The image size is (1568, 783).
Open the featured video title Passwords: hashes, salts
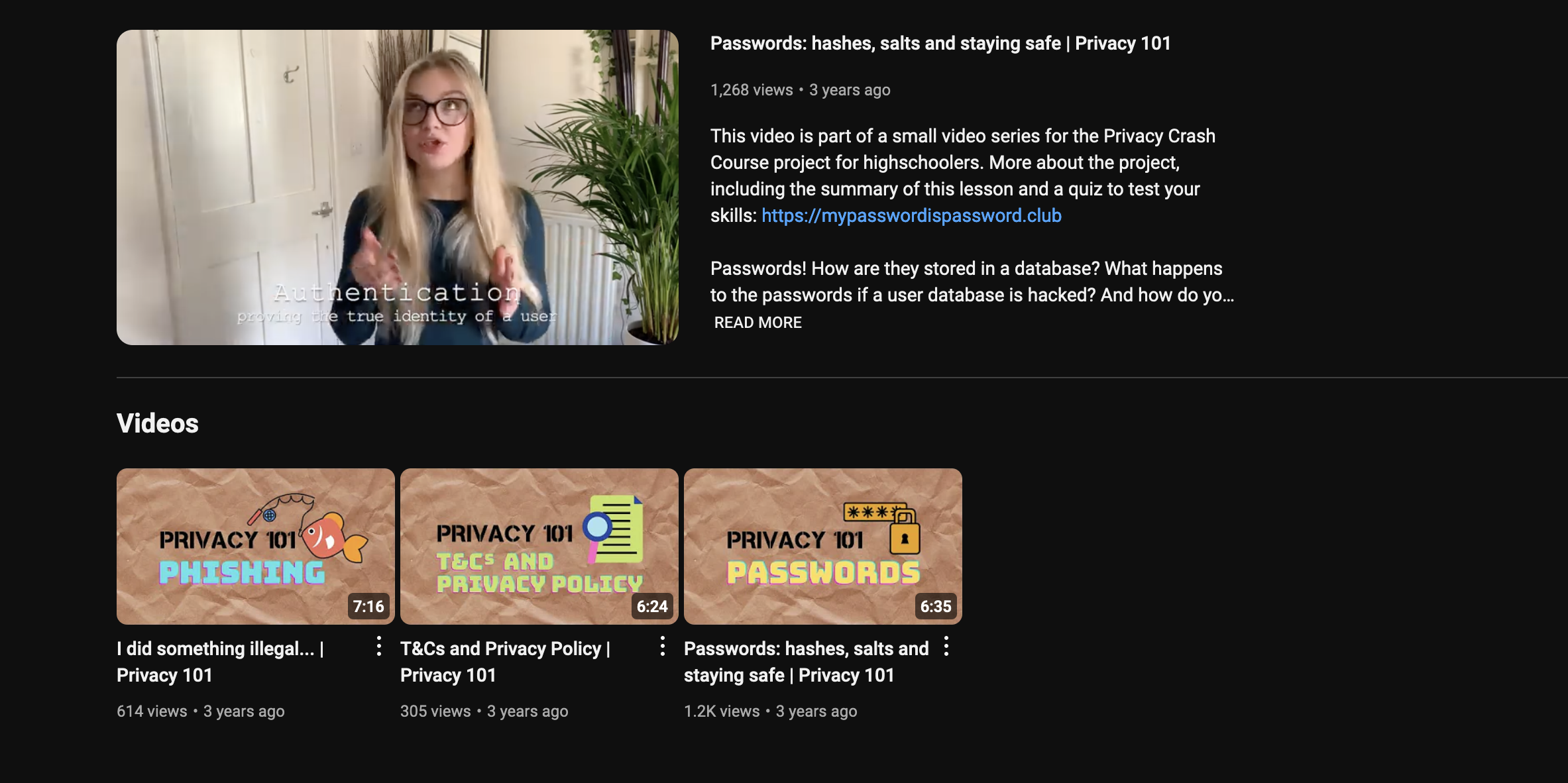[940, 43]
